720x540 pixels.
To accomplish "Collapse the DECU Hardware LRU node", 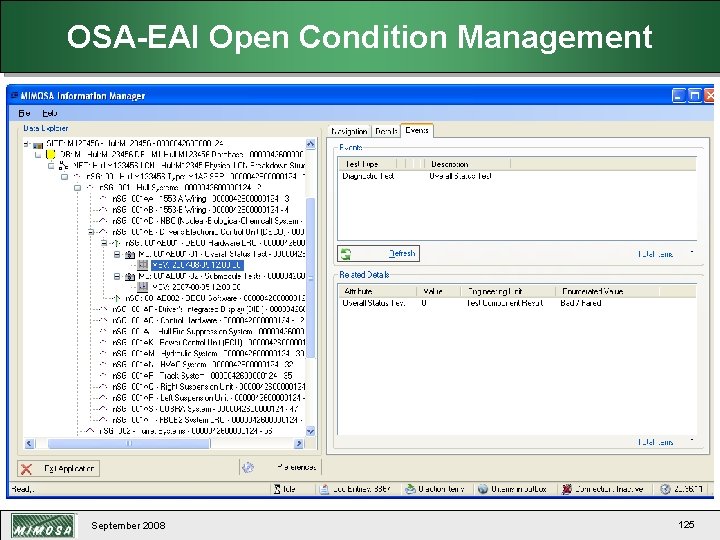I will 104,243.
